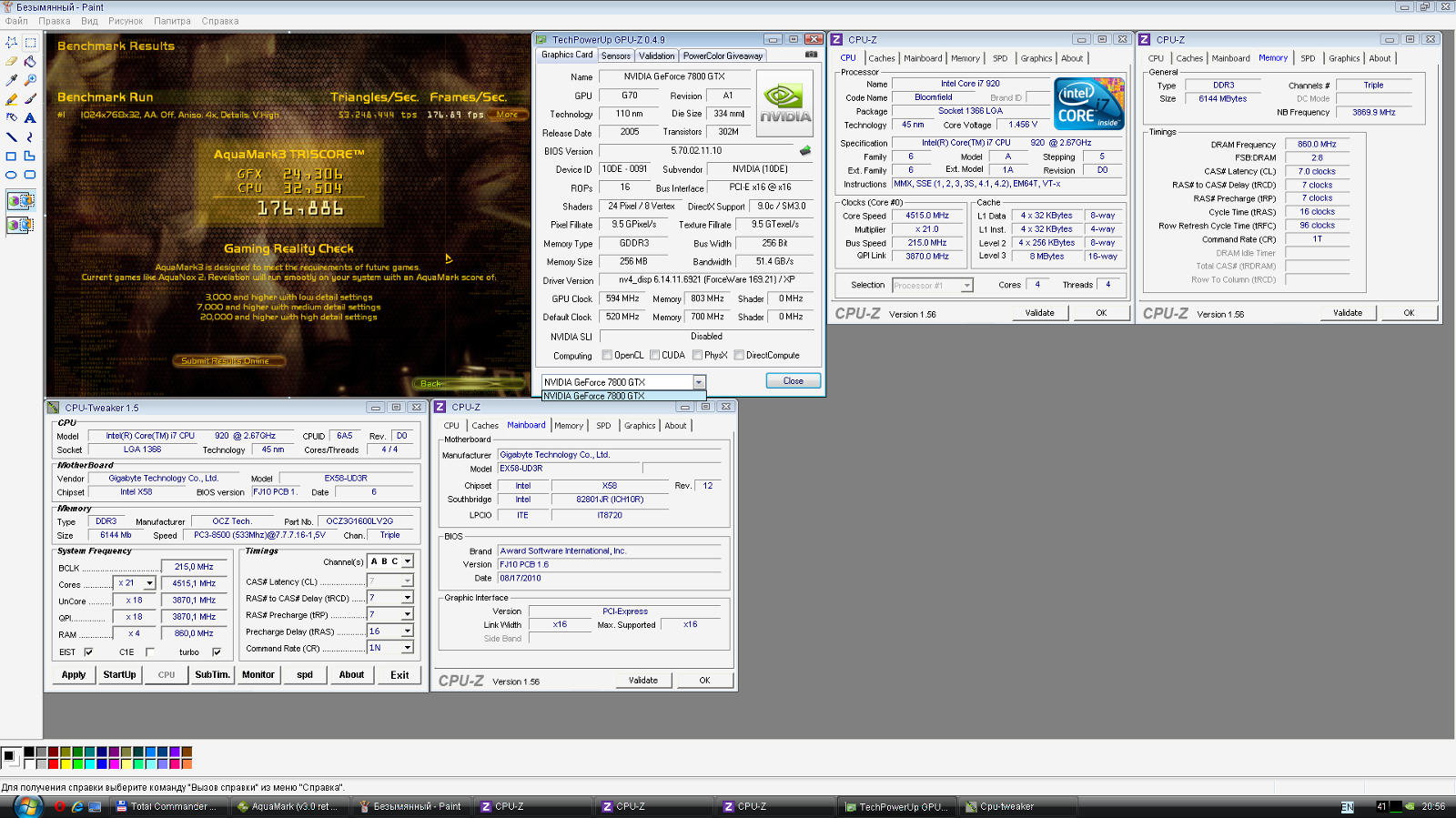Image resolution: width=1456 pixels, height=818 pixels.
Task: Choose the Pencil tool in Paint
Action: [x=12, y=99]
